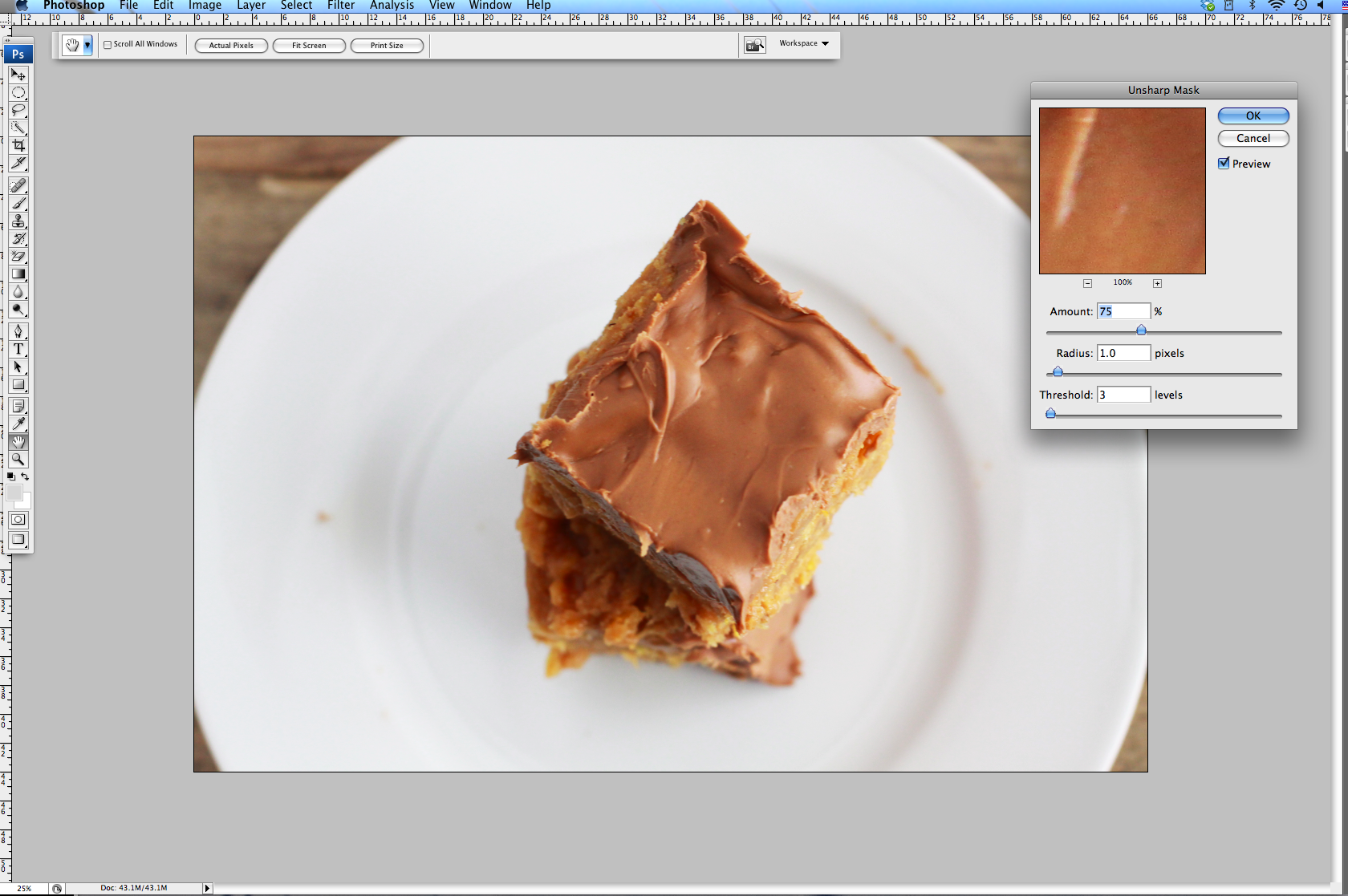Viewport: 1348px width, 896px height.
Task: Click the Actual Pixels button
Action: 231,46
